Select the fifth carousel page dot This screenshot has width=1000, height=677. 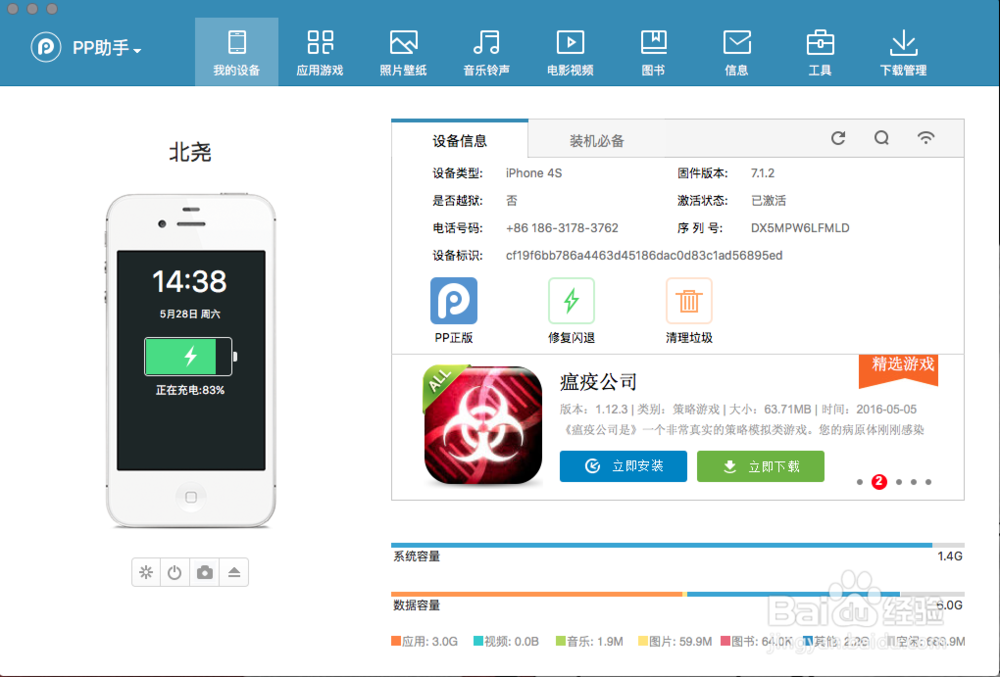(x=929, y=482)
